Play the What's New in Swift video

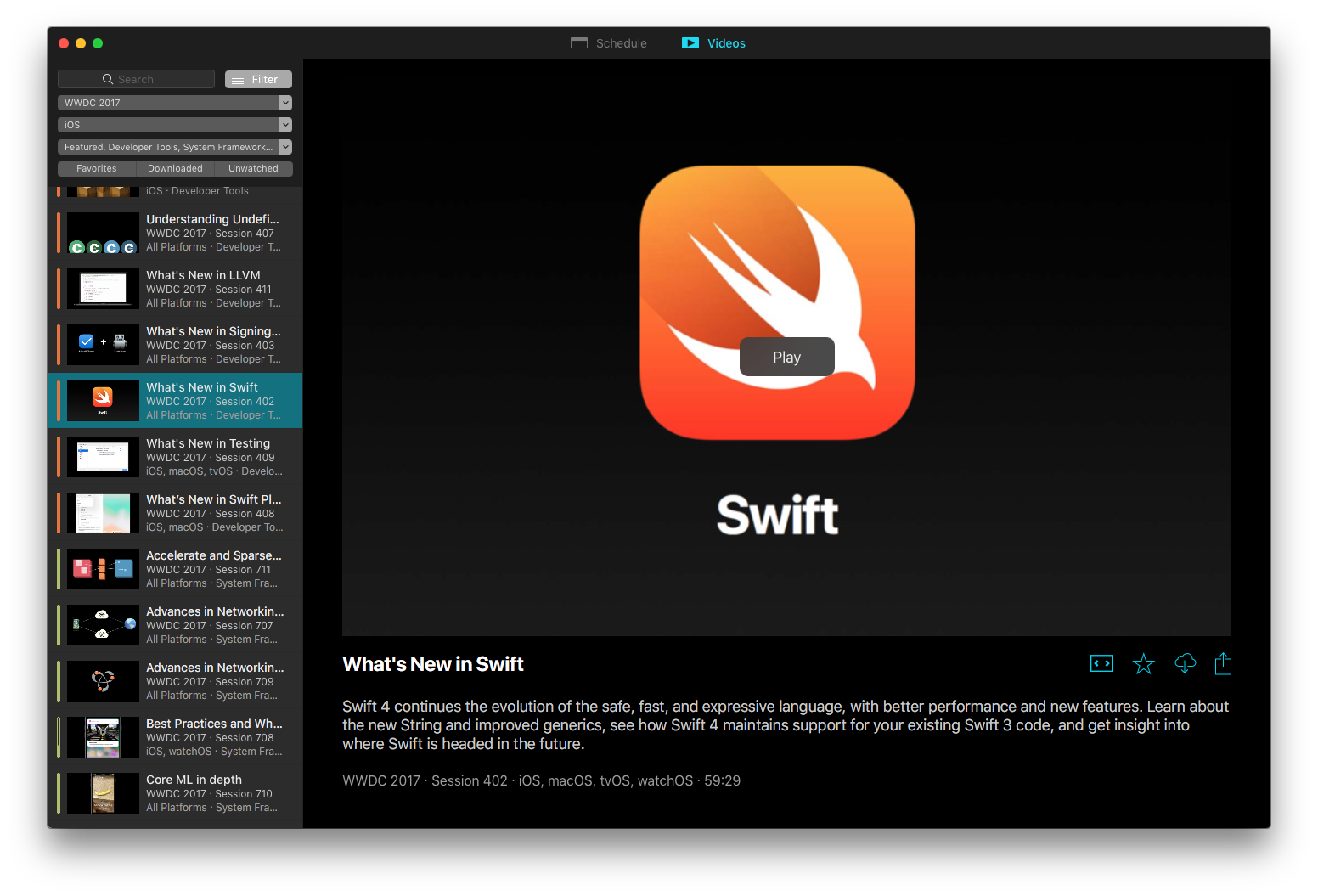[x=787, y=358]
